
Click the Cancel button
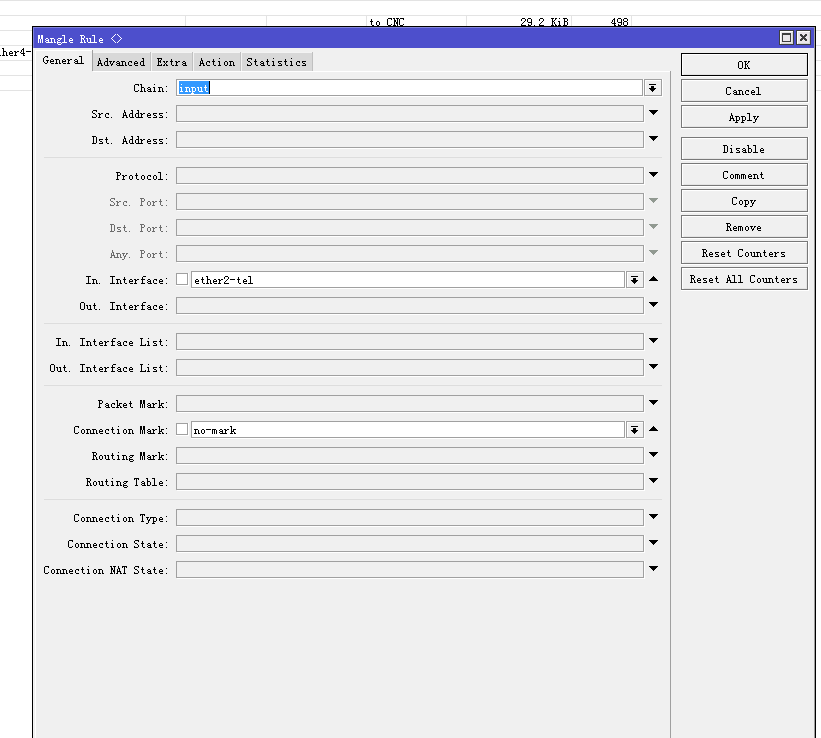[x=744, y=91]
